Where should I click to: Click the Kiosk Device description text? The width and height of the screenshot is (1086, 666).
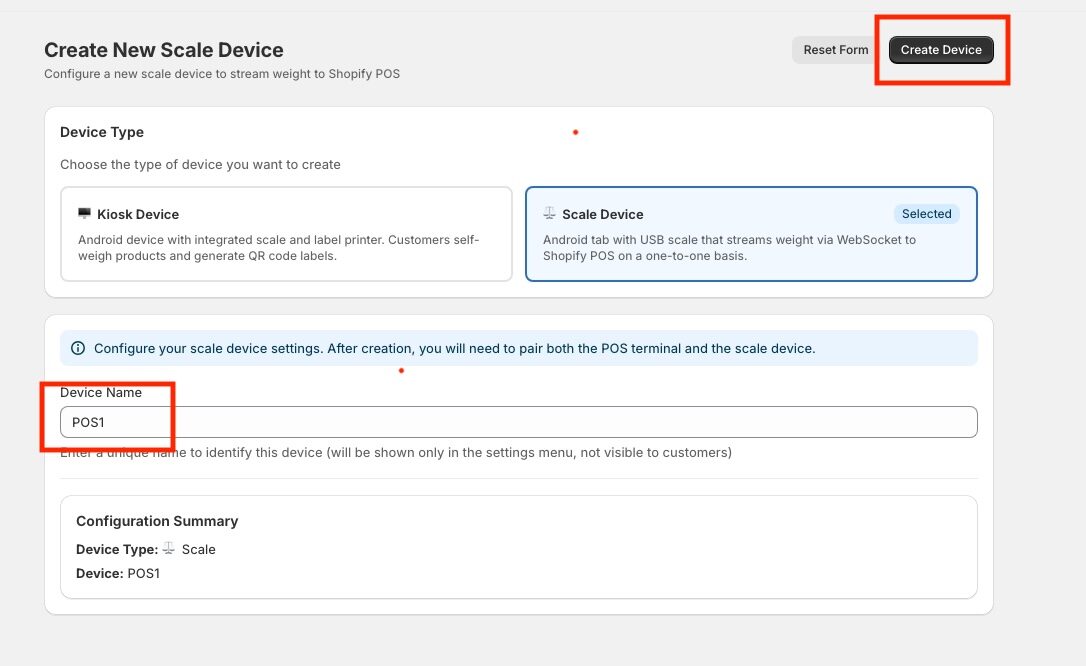pos(278,248)
